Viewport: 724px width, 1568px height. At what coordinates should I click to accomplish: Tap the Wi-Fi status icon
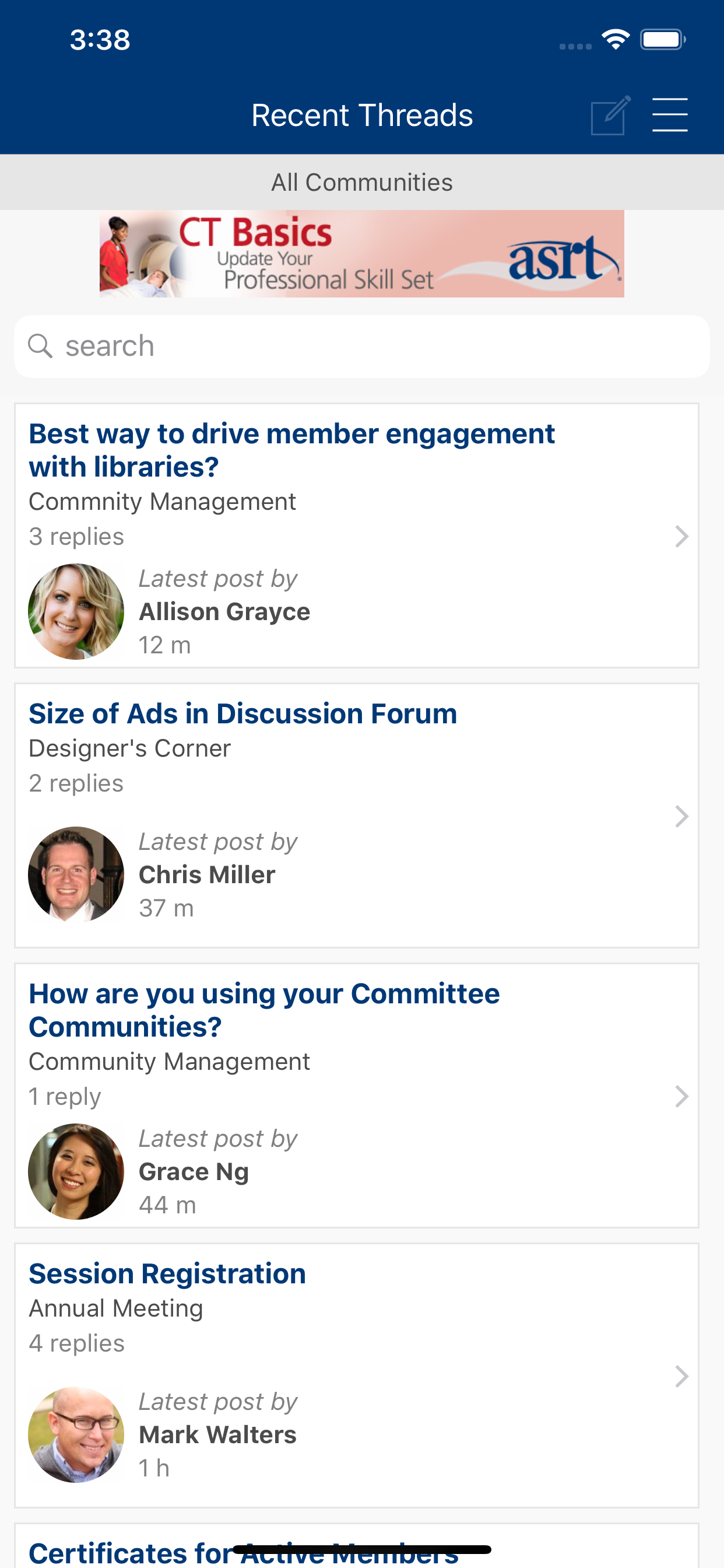pos(615,40)
